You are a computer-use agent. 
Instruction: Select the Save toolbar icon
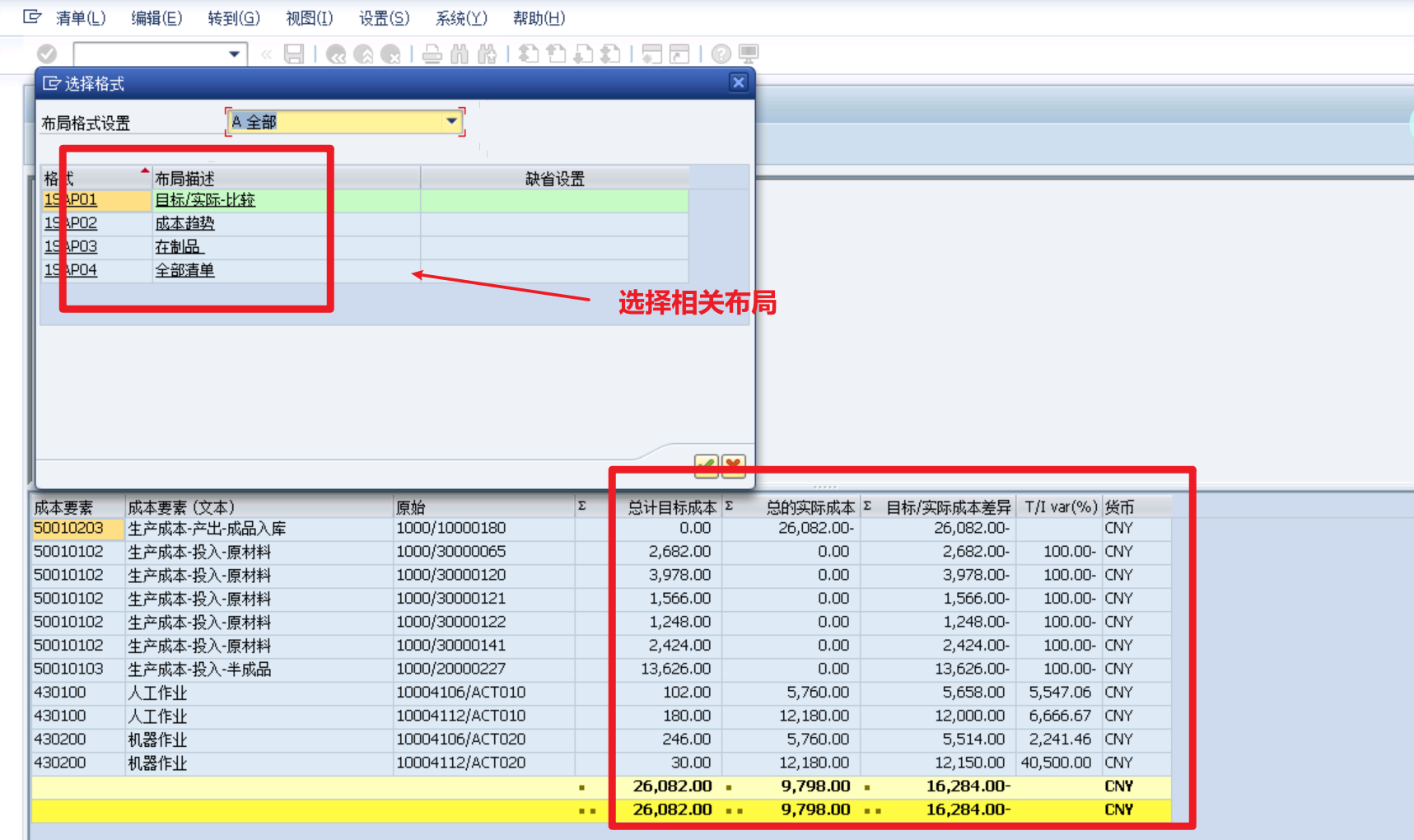point(293,54)
